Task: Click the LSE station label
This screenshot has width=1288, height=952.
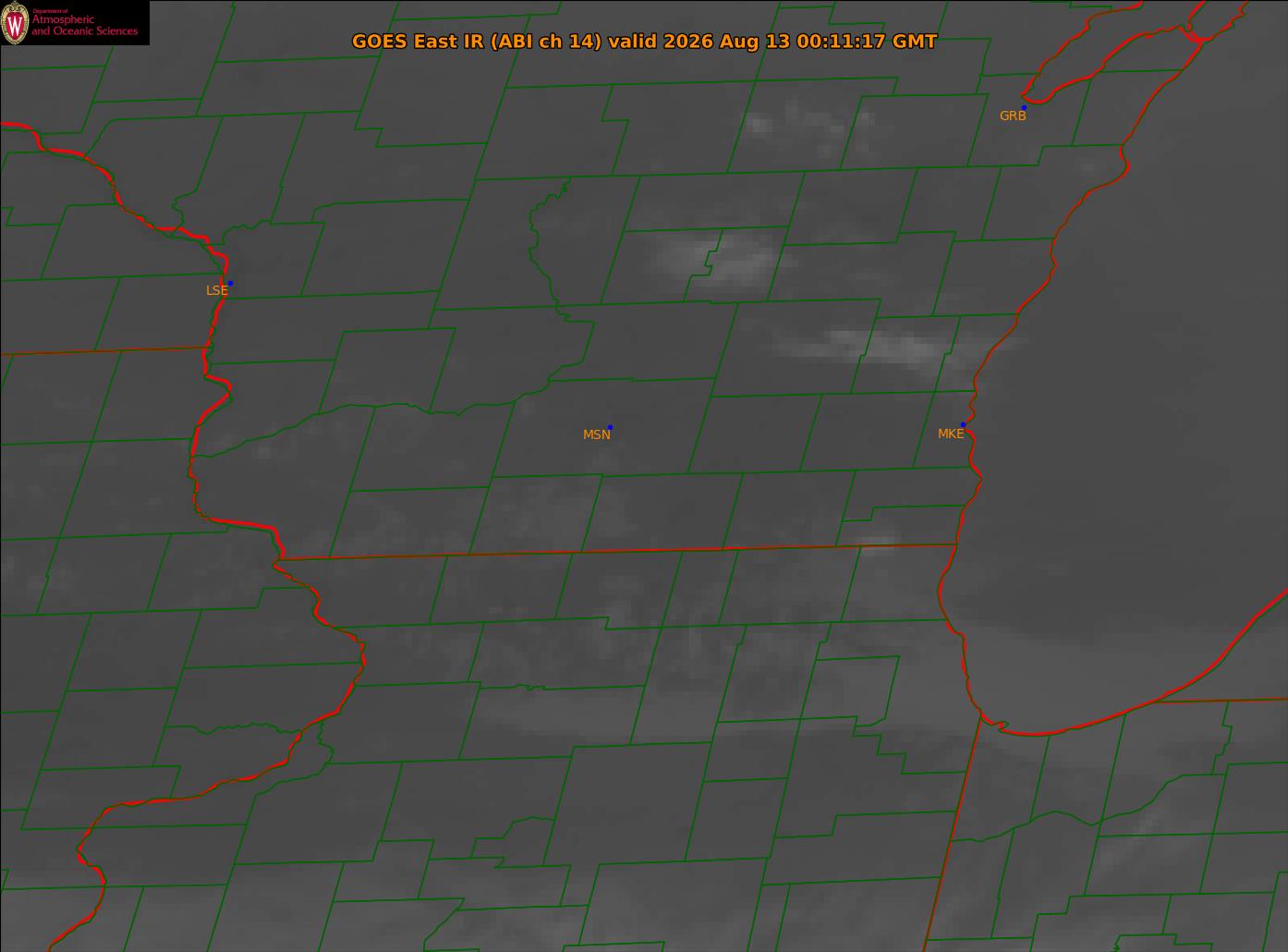Action: (x=216, y=290)
